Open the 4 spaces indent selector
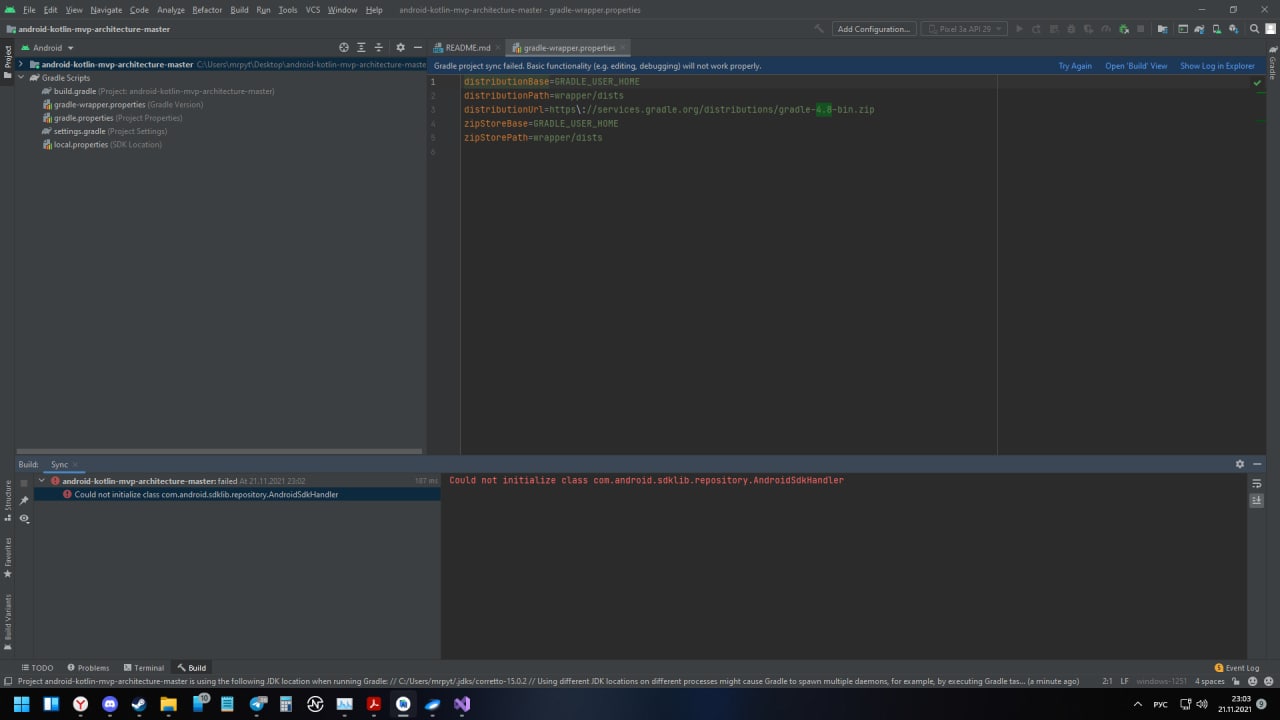This screenshot has width=1280, height=720. point(1210,681)
